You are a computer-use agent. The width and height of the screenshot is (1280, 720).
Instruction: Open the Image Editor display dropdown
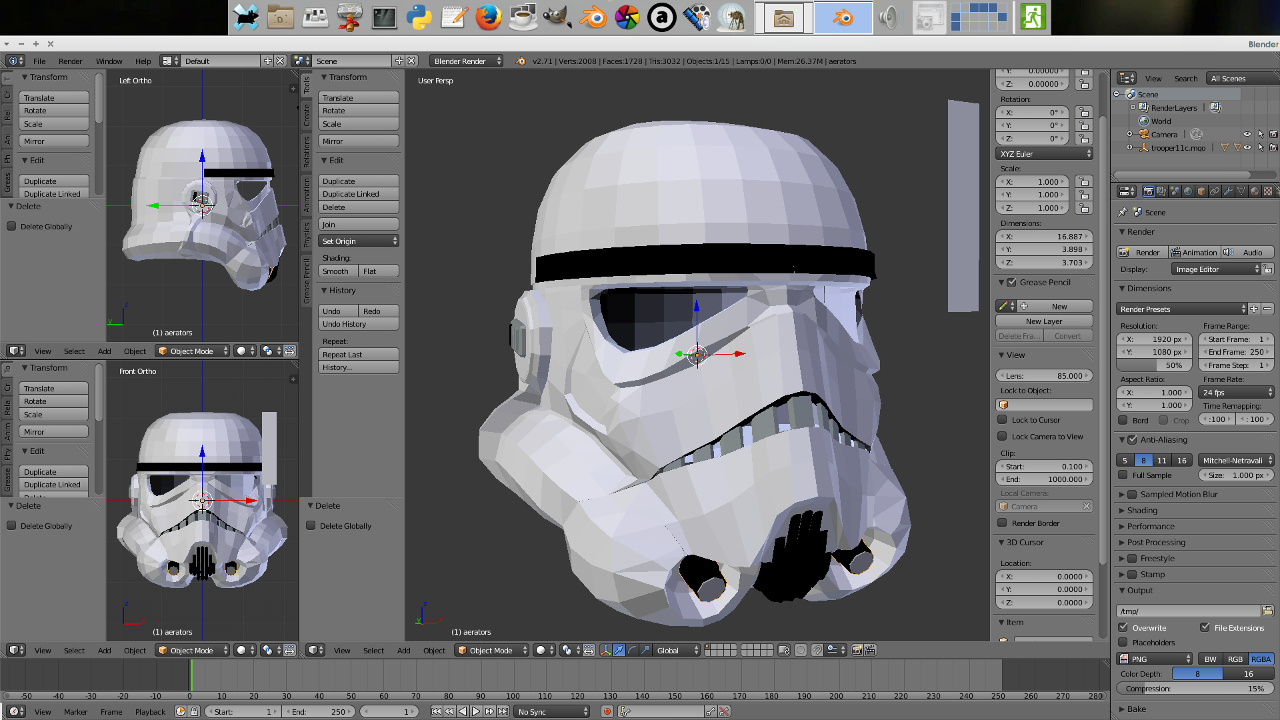pyautogui.click(x=1217, y=269)
